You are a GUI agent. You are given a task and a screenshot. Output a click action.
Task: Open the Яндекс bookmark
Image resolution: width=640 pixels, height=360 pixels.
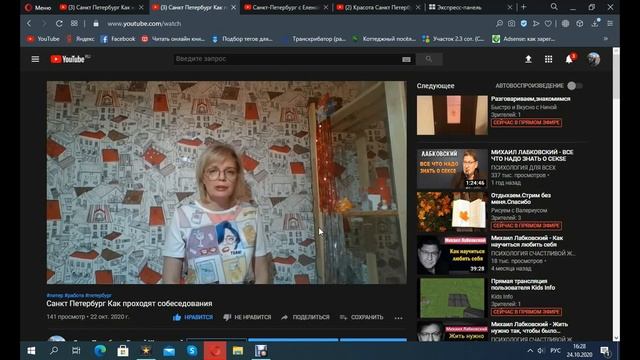(x=80, y=39)
